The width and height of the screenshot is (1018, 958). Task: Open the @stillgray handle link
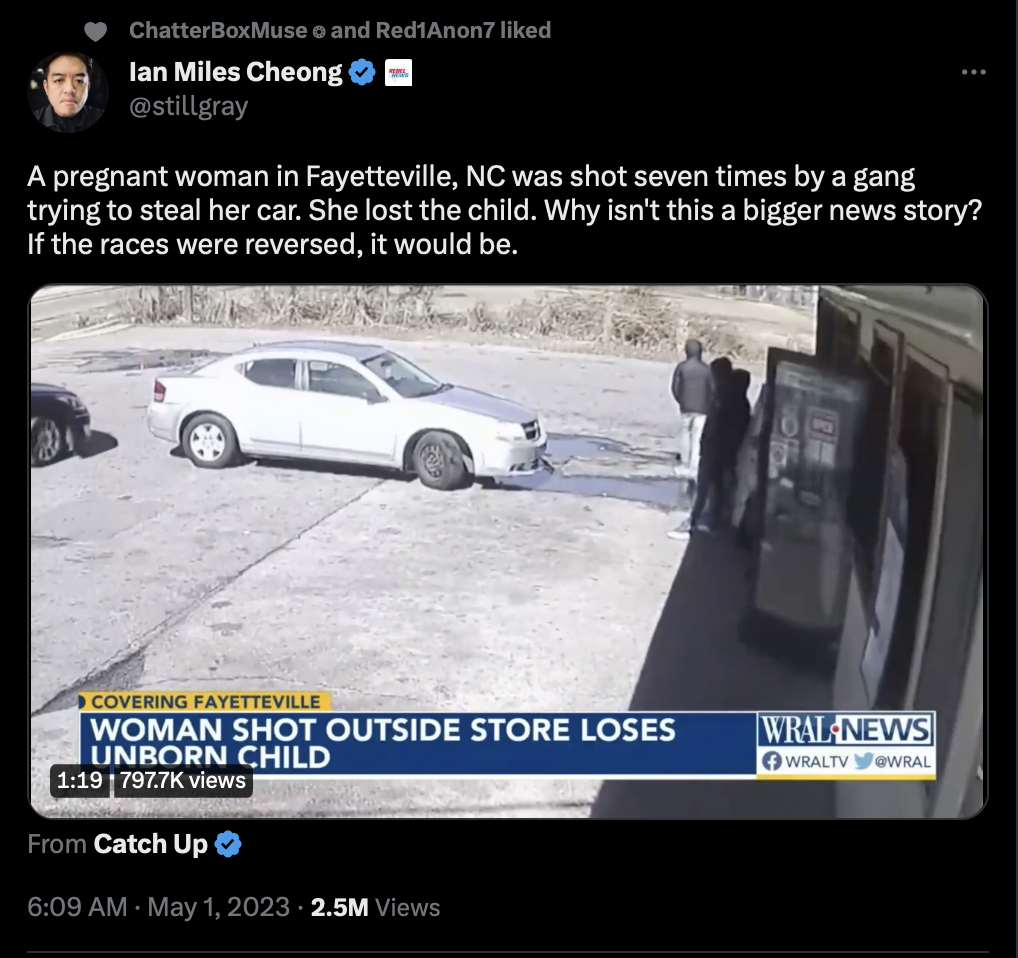[x=188, y=106]
